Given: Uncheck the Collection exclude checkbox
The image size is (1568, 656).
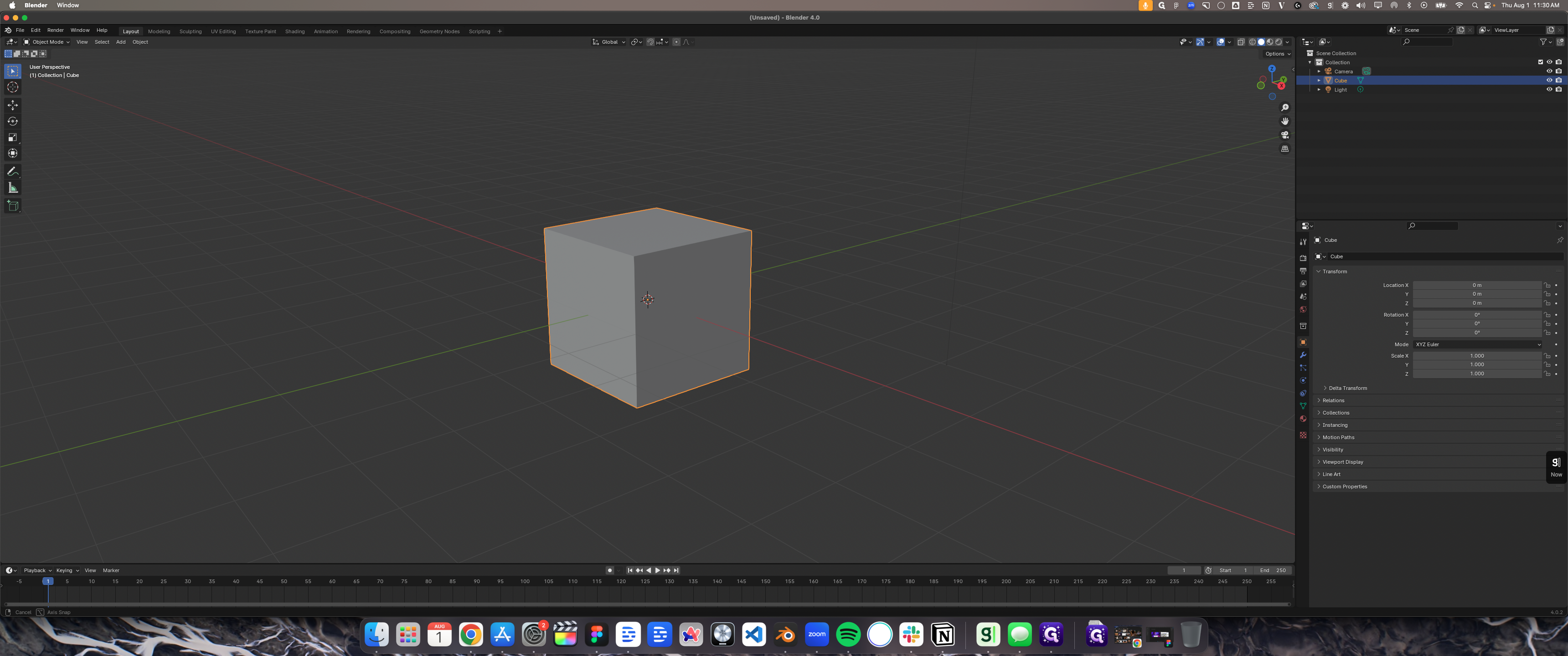Looking at the screenshot, I should coord(1541,62).
